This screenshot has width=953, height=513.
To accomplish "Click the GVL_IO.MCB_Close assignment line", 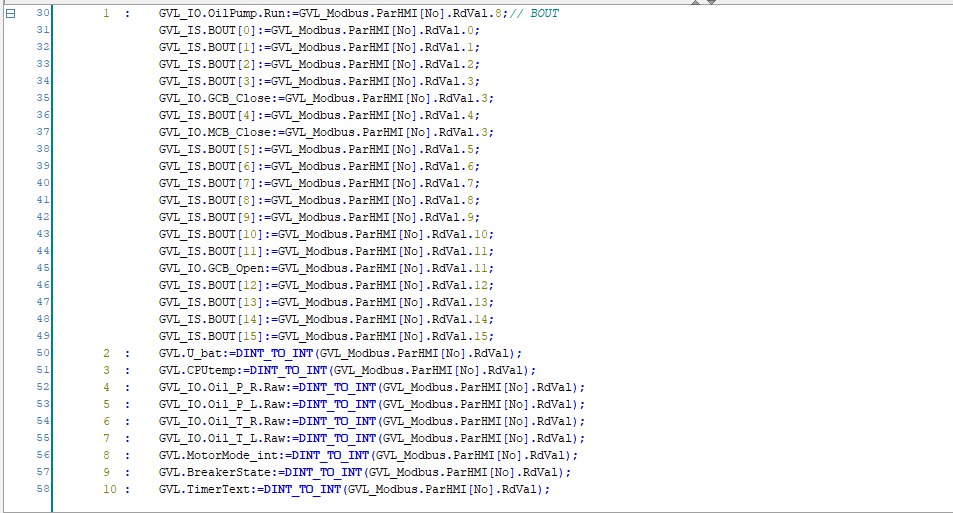I will coord(326,133).
